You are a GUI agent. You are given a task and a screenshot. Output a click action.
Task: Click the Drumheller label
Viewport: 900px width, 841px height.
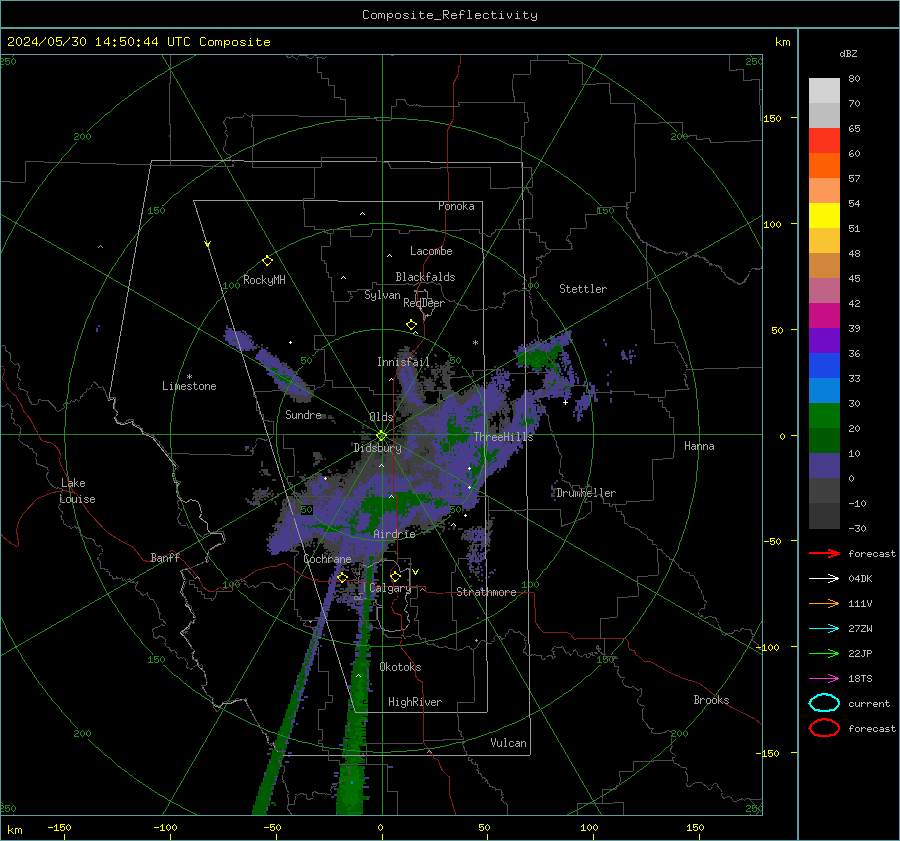pos(586,493)
